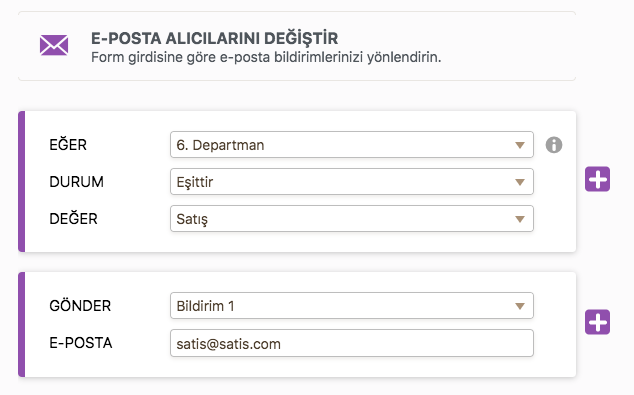Add a condition with the upper plus button
Image resolution: width=634 pixels, height=395 pixels.
pos(597,179)
